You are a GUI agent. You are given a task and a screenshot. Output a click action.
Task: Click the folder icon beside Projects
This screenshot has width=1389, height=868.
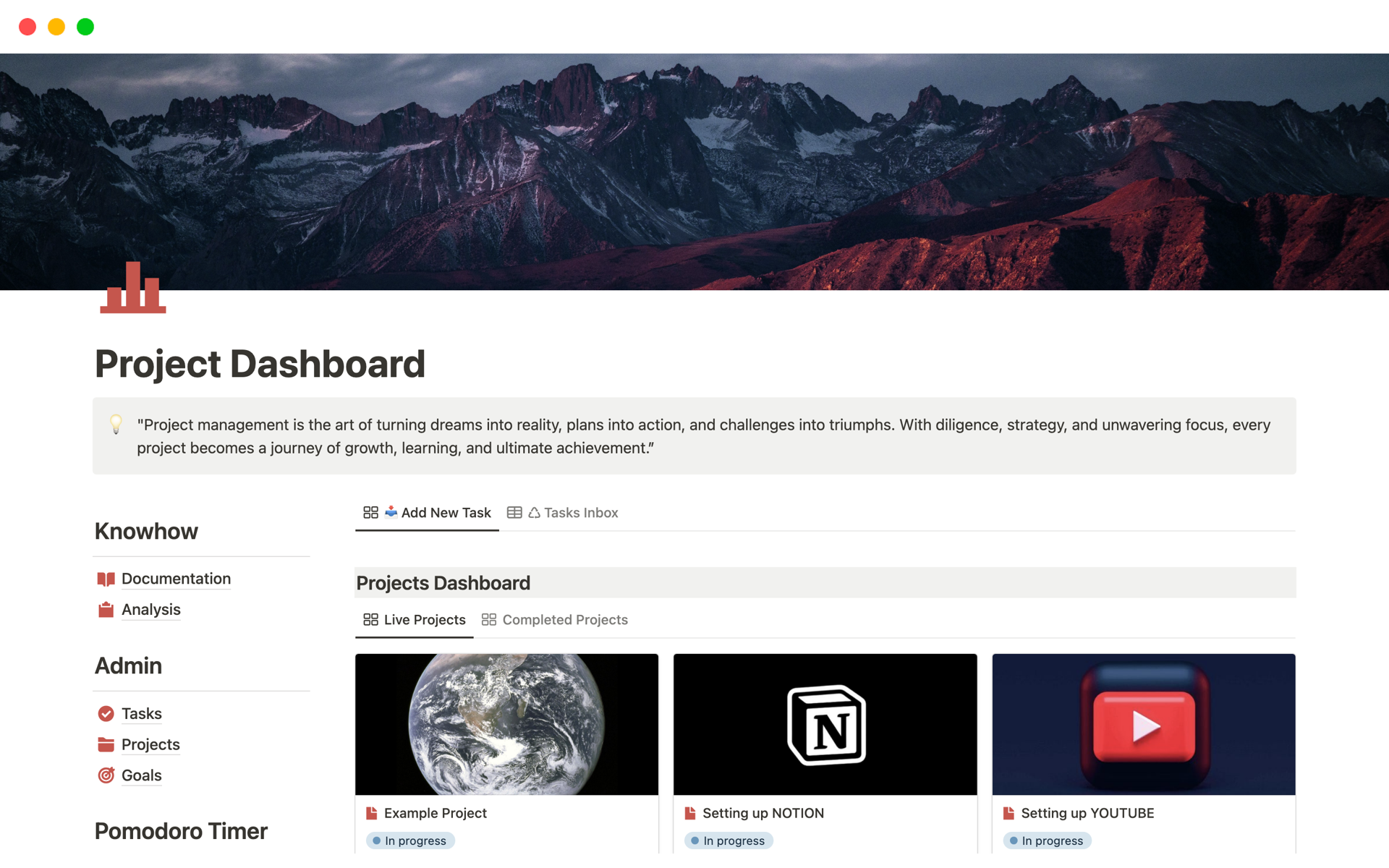(106, 744)
